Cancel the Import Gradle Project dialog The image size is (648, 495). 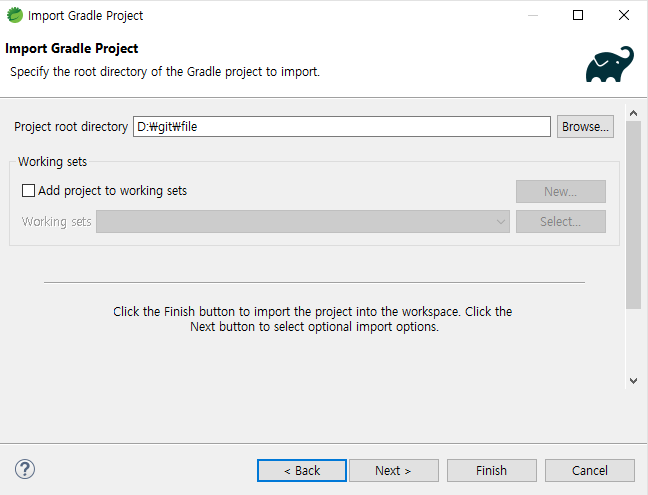590,471
